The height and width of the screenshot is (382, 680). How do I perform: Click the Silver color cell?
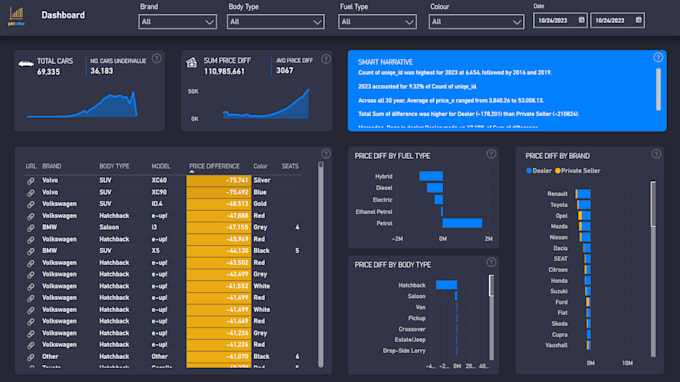pos(262,180)
